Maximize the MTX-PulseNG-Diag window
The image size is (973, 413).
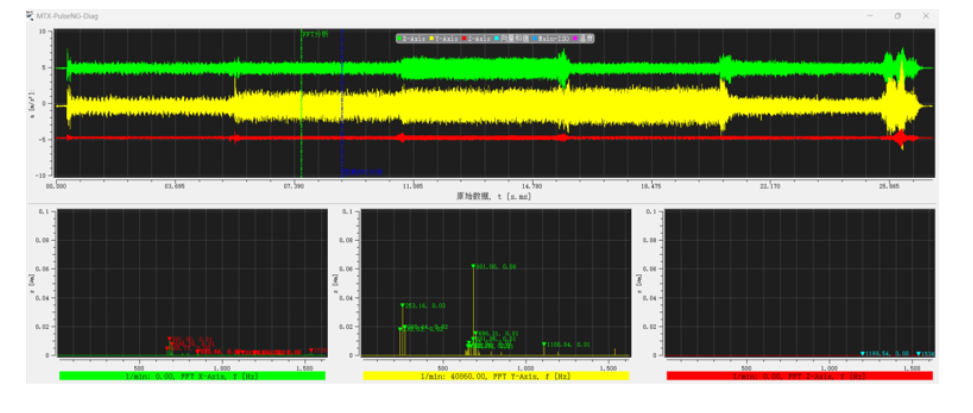click(897, 16)
